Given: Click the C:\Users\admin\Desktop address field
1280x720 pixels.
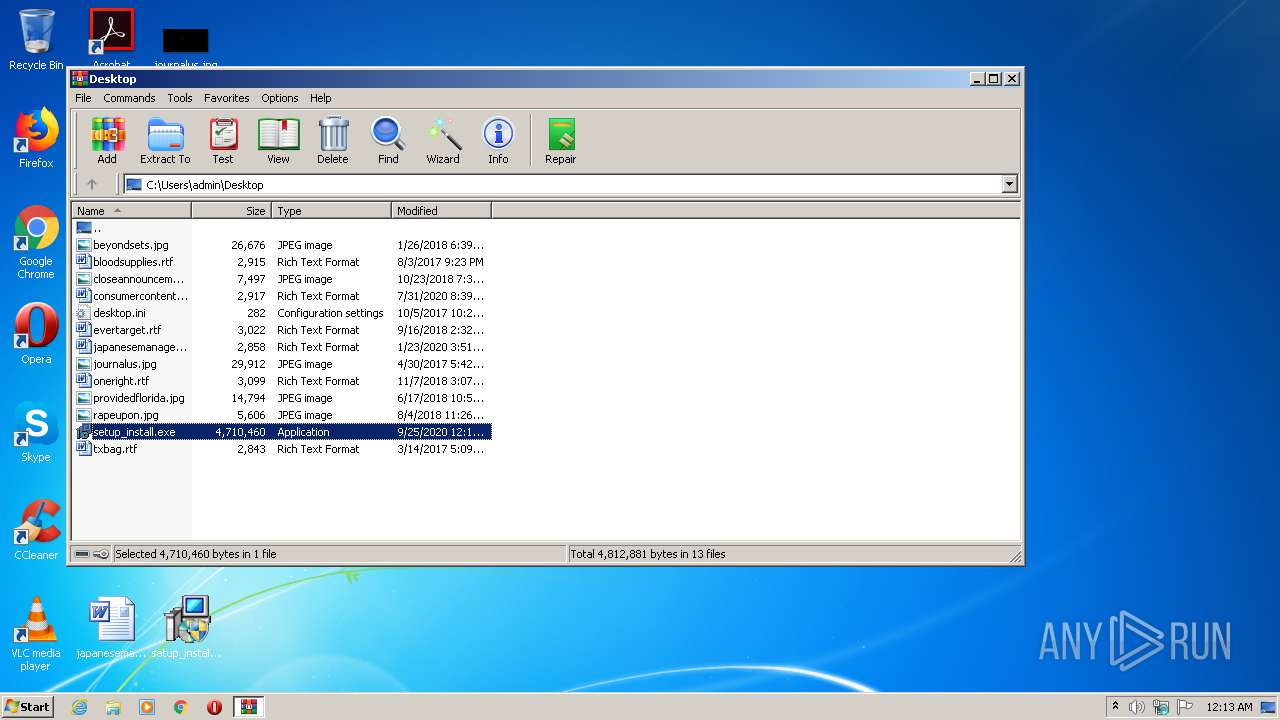Looking at the screenshot, I should [563, 184].
